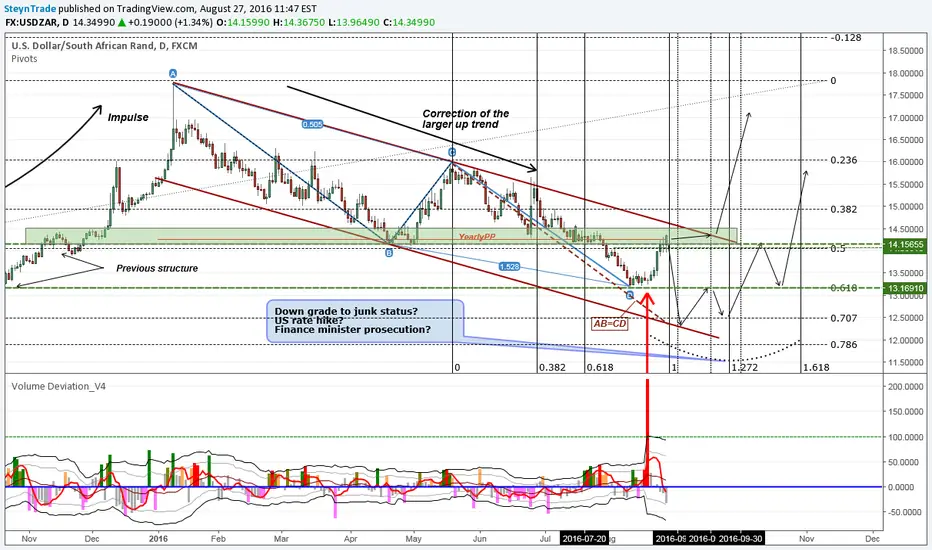Select the AB=CD pattern label

coord(610,324)
